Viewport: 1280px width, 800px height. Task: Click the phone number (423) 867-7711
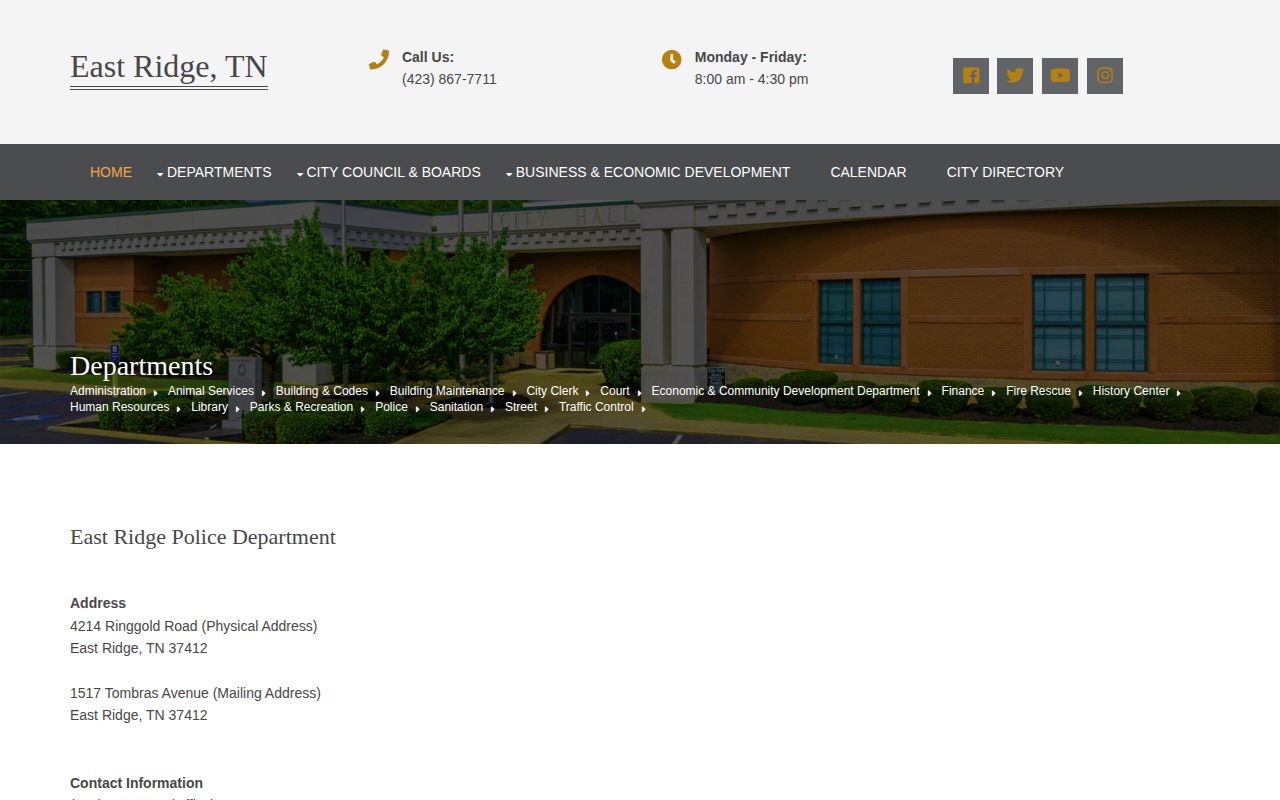(x=449, y=79)
